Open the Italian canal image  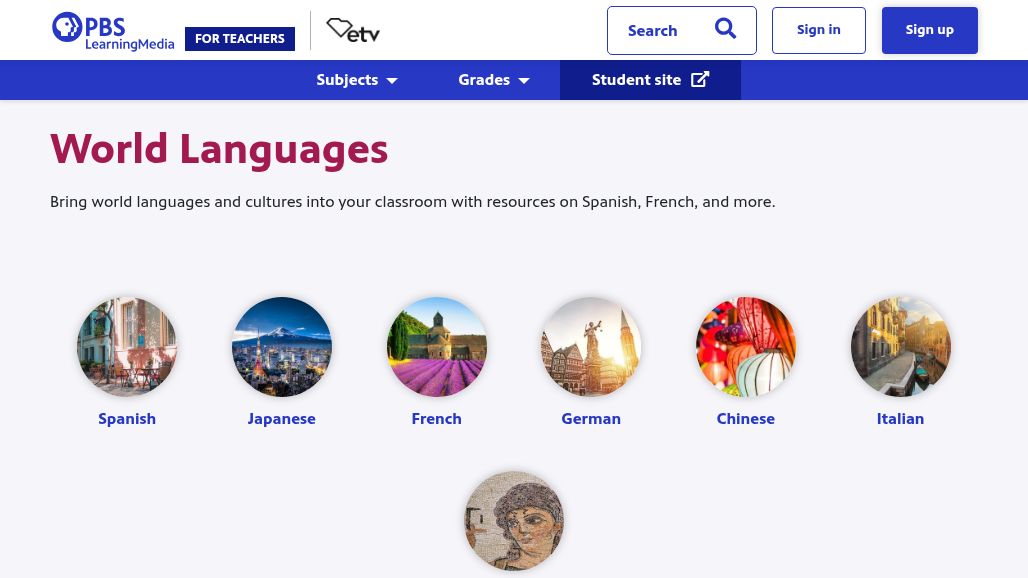(x=900, y=347)
